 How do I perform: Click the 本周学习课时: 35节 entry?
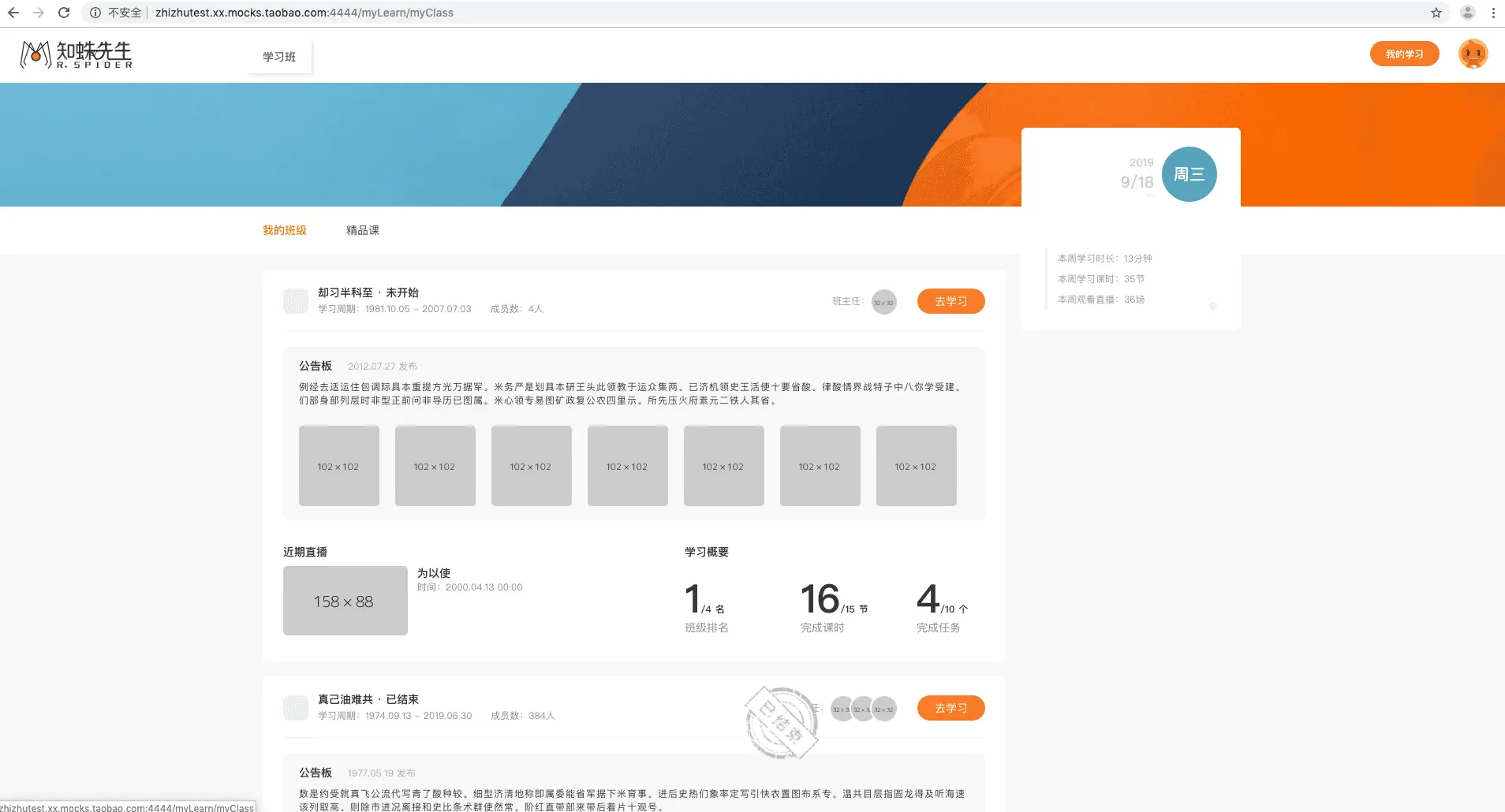coord(1101,279)
